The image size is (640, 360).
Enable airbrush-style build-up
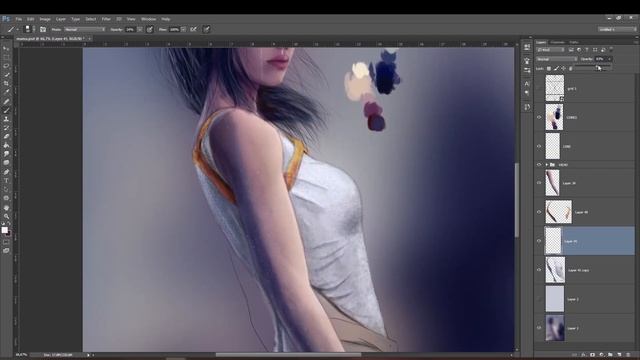click(193, 29)
